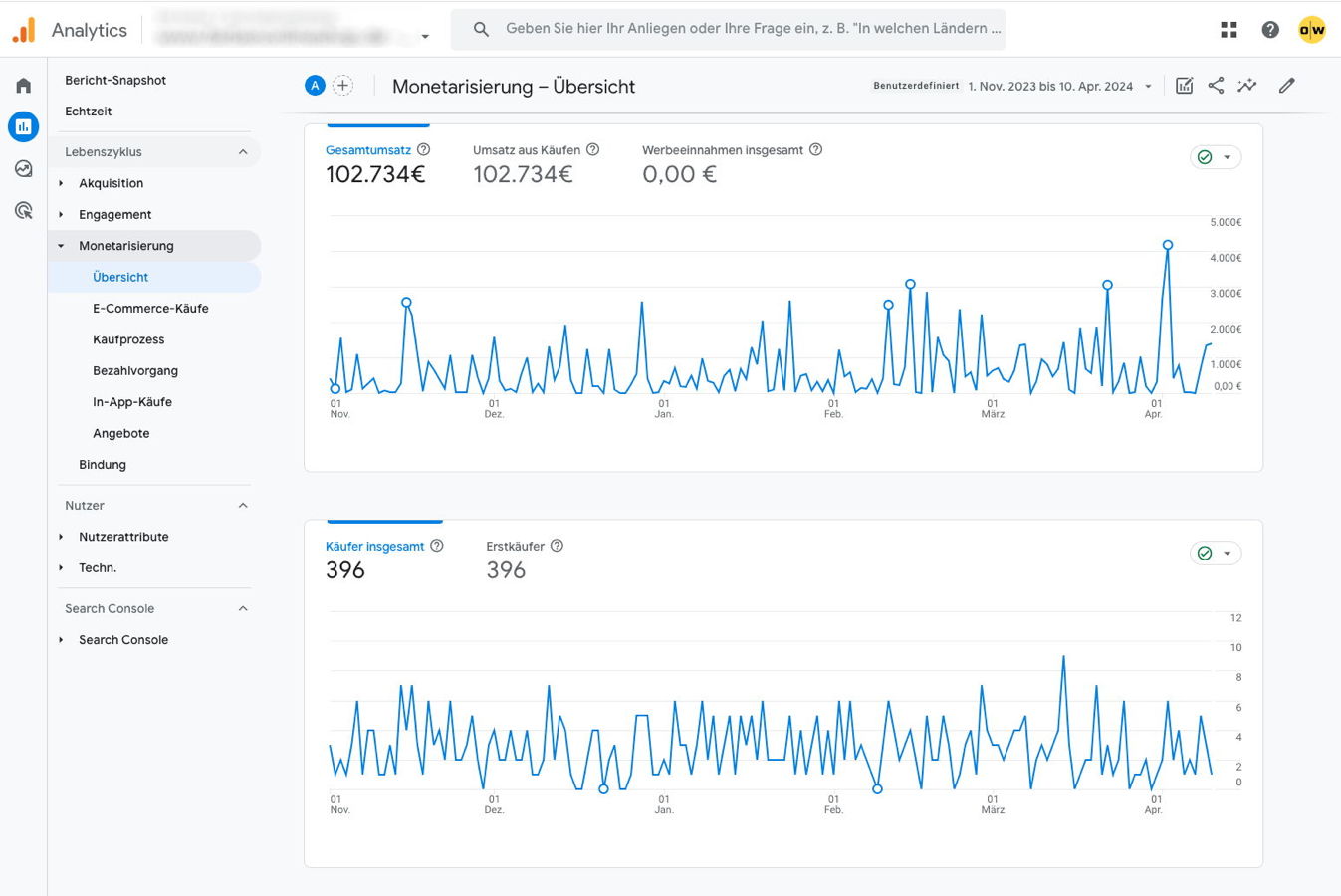Open the Advertising icon in left rail

pyautogui.click(x=23, y=211)
